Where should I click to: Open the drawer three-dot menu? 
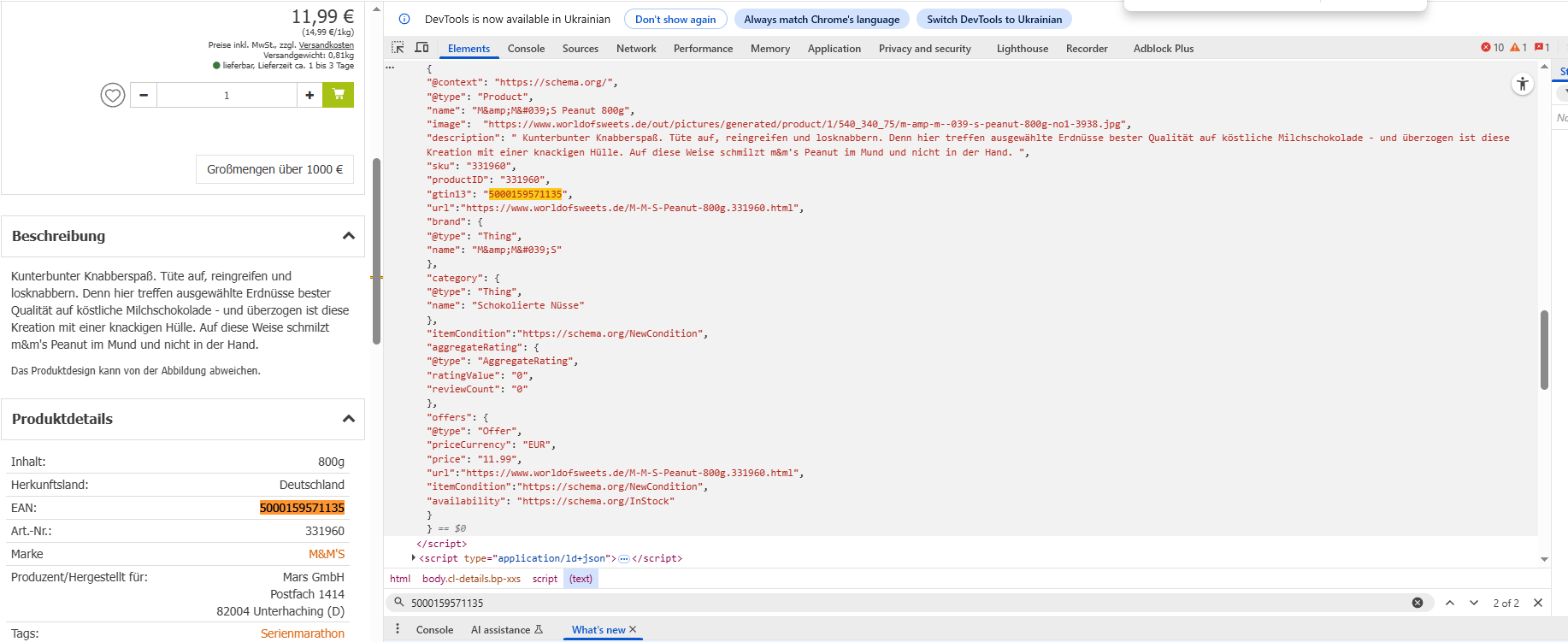point(398,629)
